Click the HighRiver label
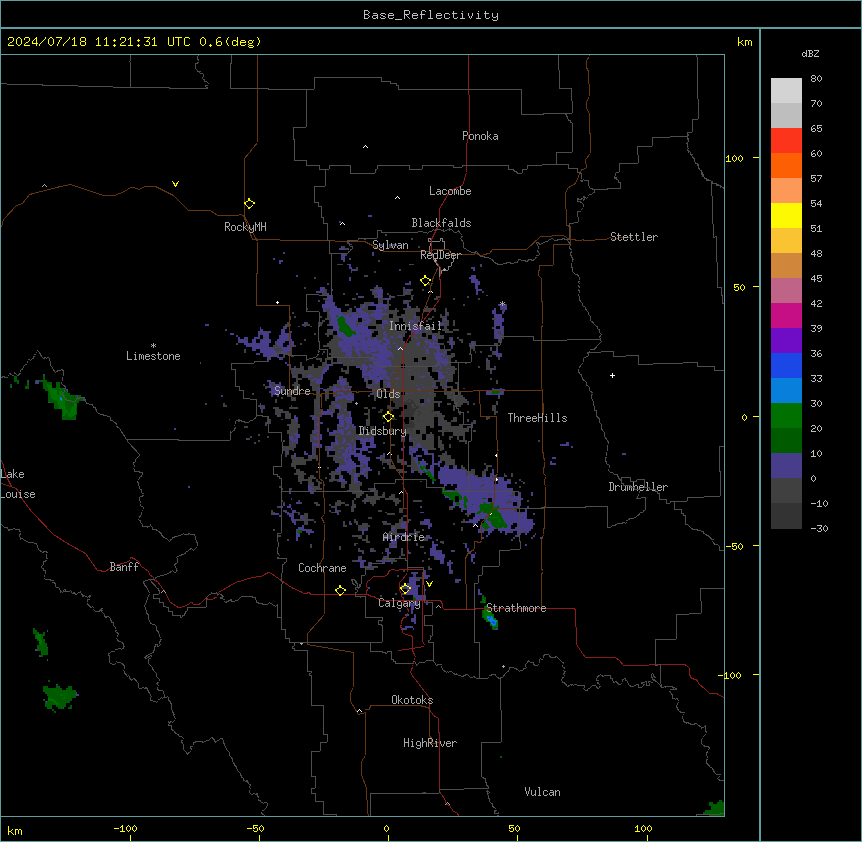The height and width of the screenshot is (842, 862). click(x=430, y=743)
